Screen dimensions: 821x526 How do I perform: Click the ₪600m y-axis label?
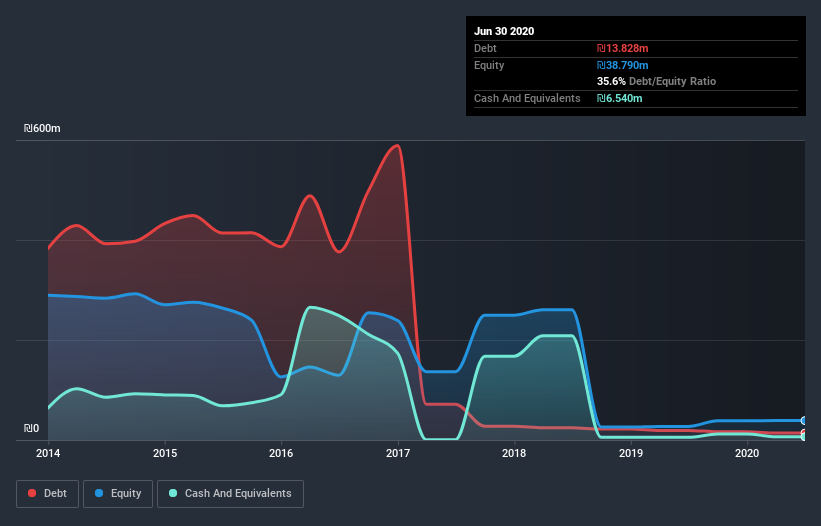42,128
